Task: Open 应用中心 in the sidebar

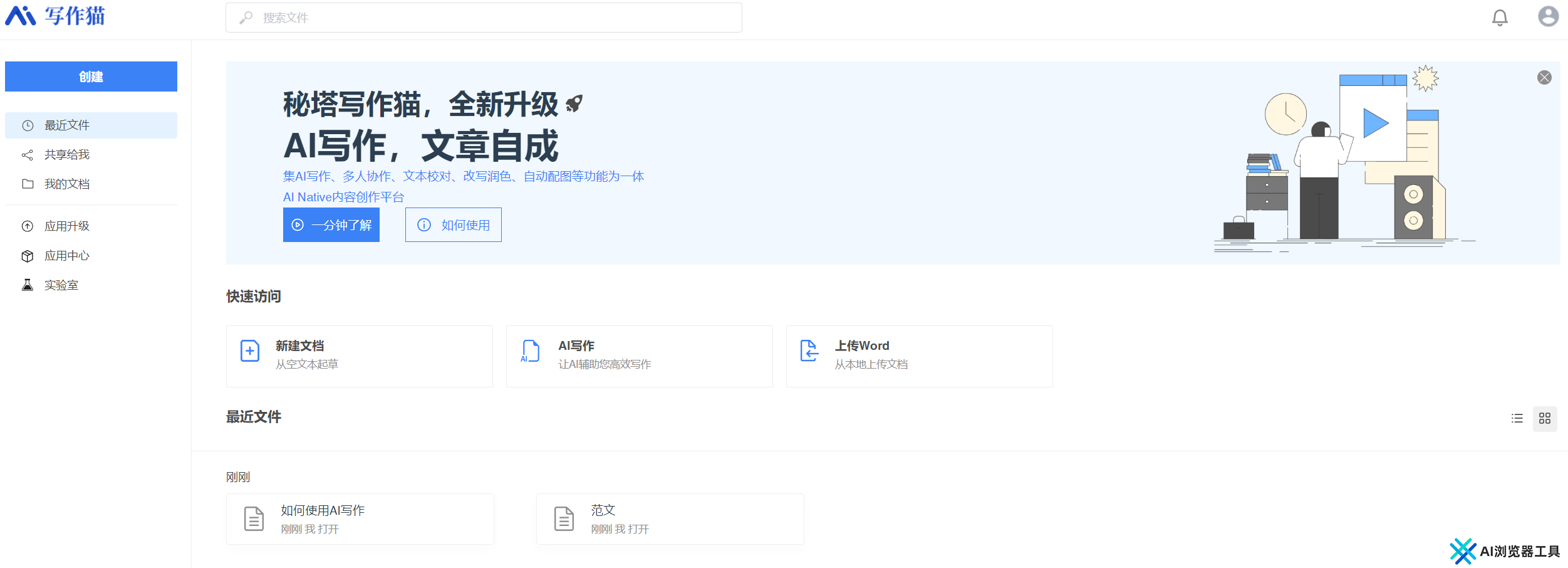Action: [91, 256]
